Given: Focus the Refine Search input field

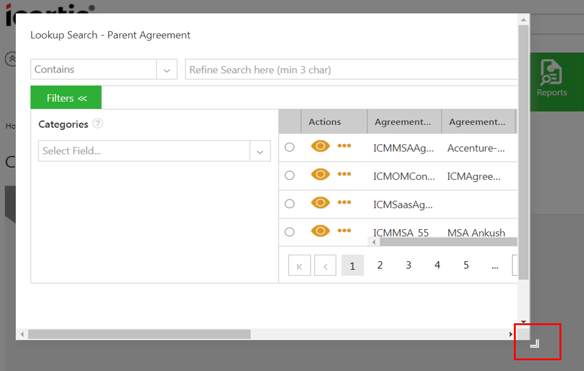Looking at the screenshot, I should [351, 70].
